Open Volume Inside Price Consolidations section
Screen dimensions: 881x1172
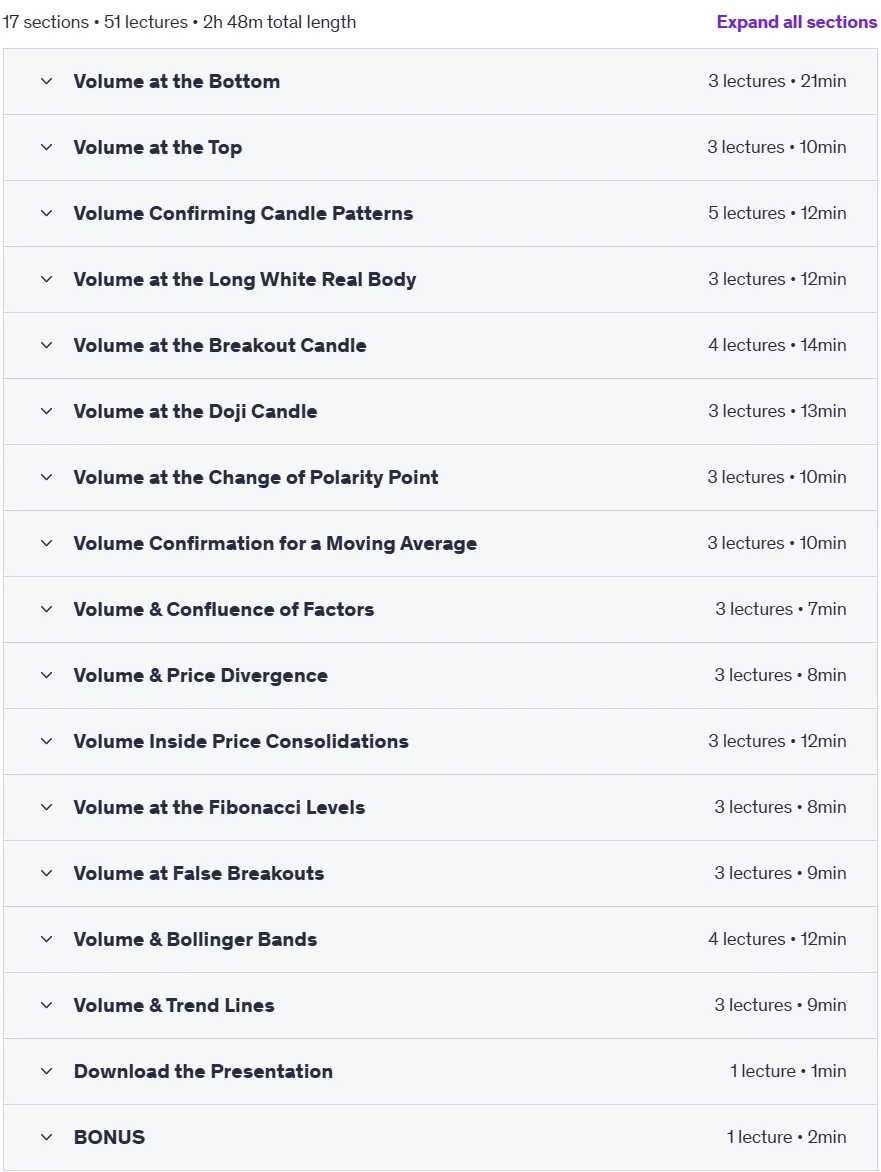[440, 741]
